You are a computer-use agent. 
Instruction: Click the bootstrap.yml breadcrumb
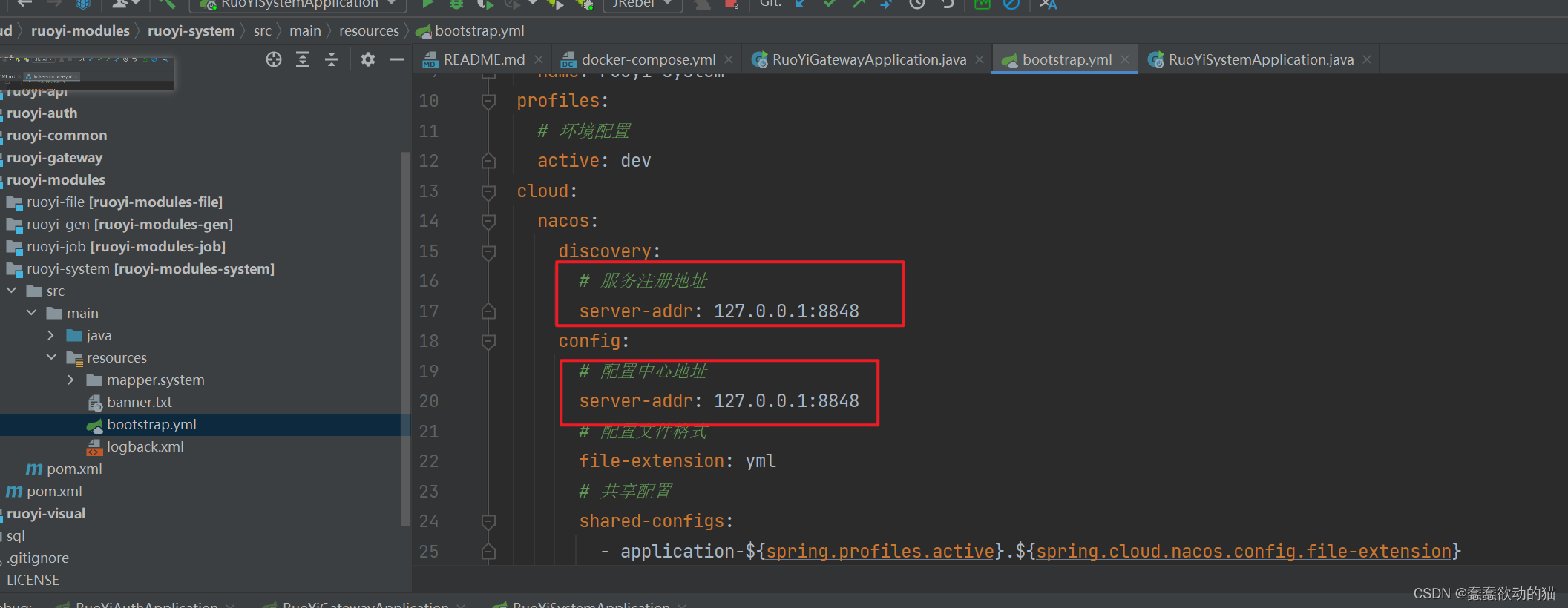tap(470, 30)
